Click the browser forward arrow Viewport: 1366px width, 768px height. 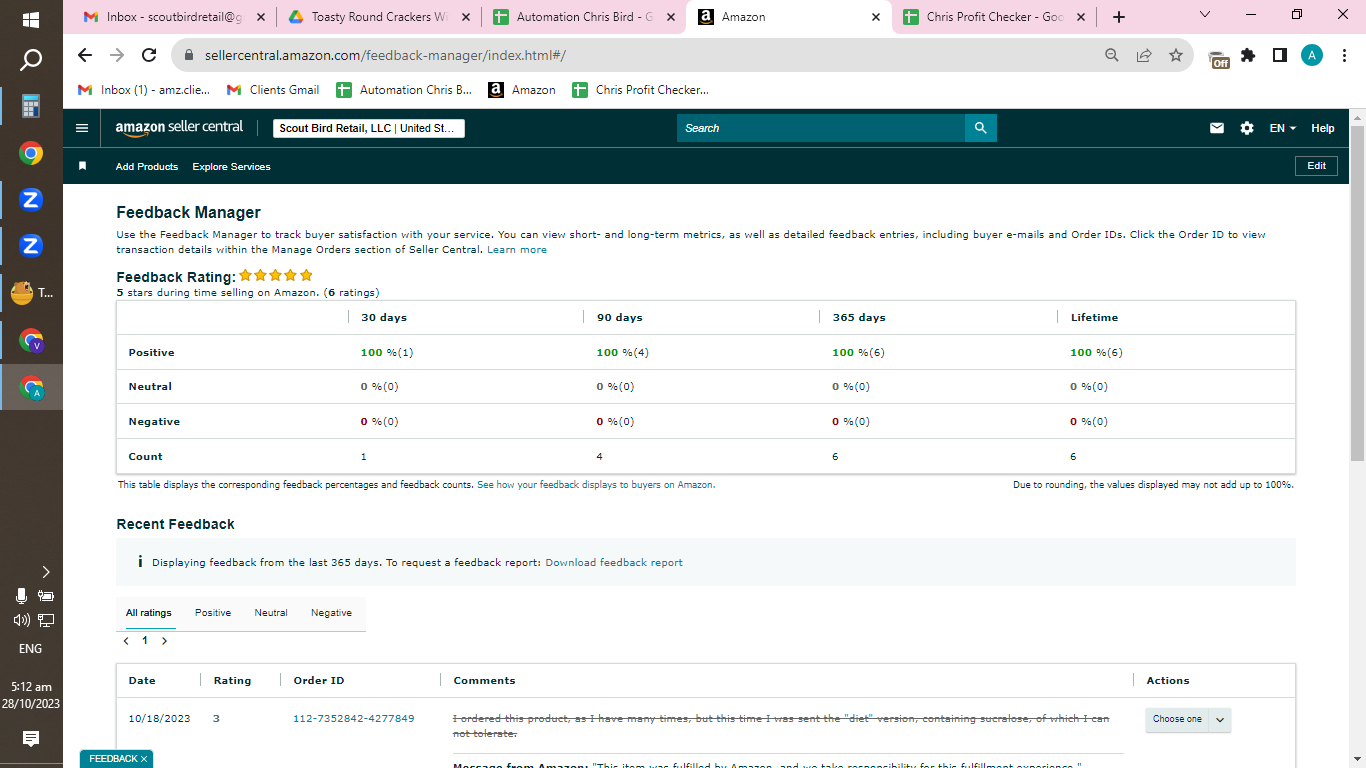coord(117,56)
